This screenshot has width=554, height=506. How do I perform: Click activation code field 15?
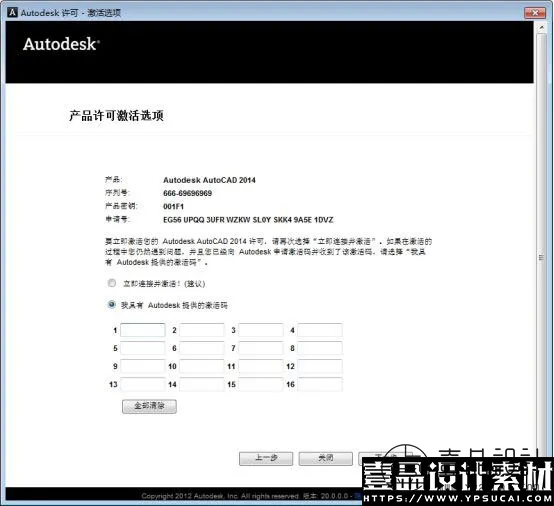click(x=261, y=384)
